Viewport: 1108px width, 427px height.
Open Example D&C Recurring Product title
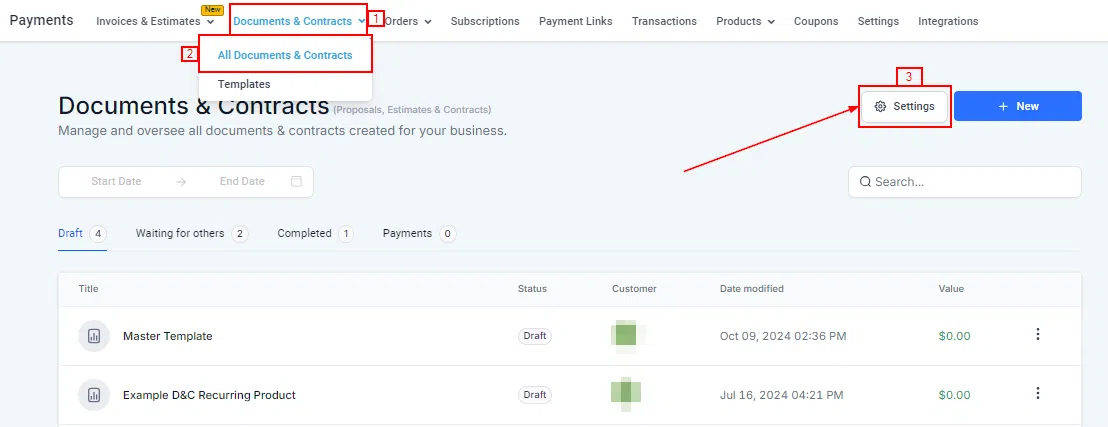tap(209, 395)
